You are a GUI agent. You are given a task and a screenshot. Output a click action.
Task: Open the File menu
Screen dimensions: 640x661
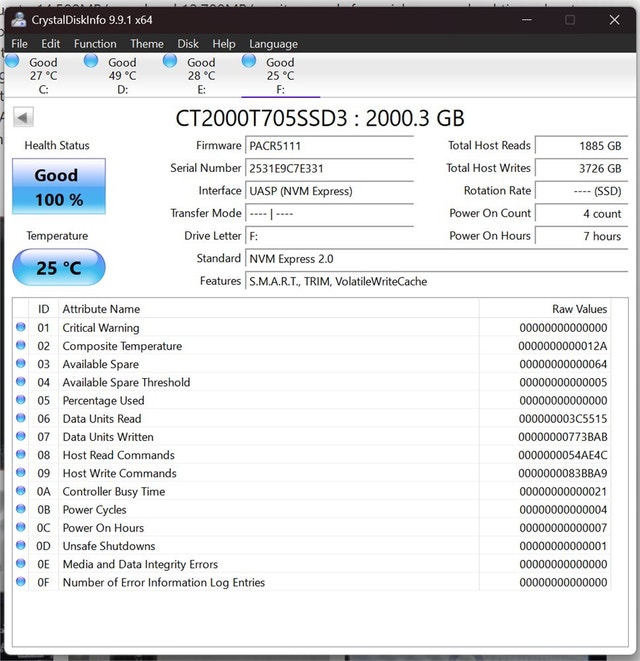coord(19,44)
